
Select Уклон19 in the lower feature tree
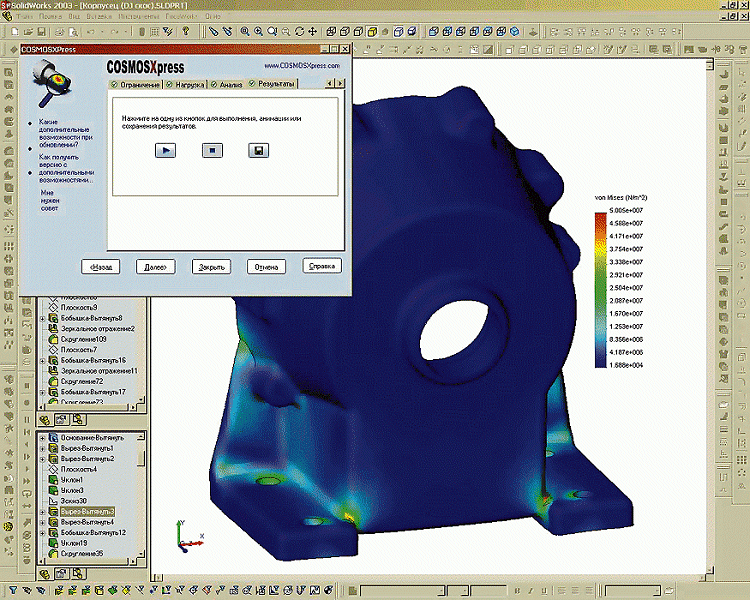pos(74,543)
